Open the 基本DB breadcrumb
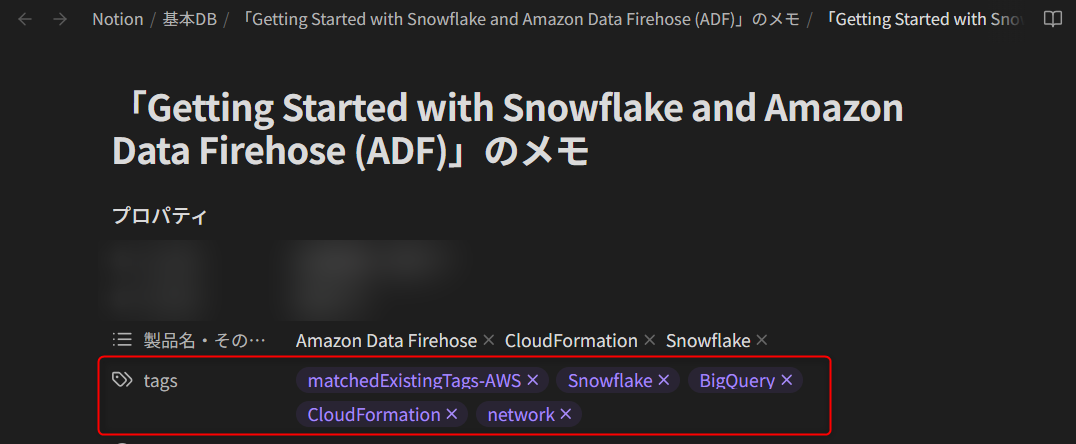Screen dimensions: 1076x444 190,19
